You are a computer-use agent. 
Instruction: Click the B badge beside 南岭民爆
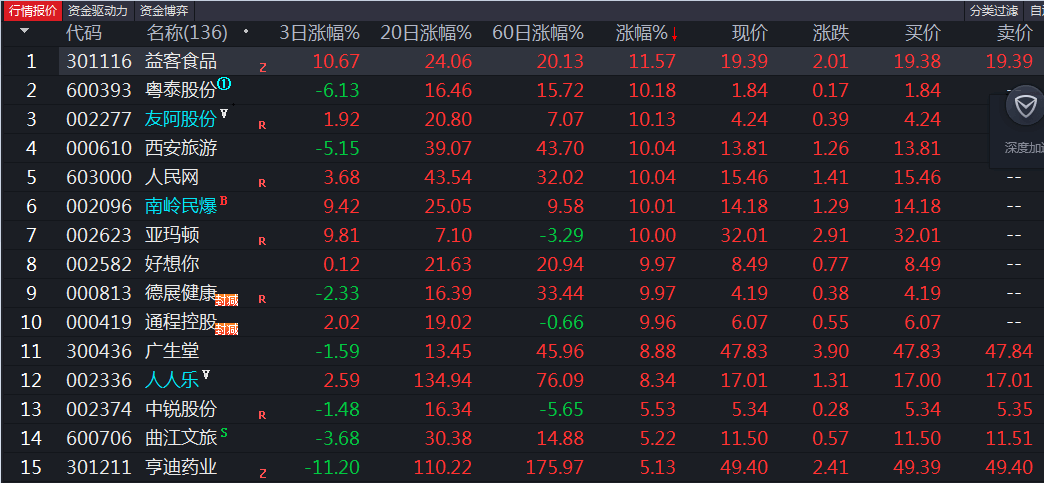coord(224,200)
